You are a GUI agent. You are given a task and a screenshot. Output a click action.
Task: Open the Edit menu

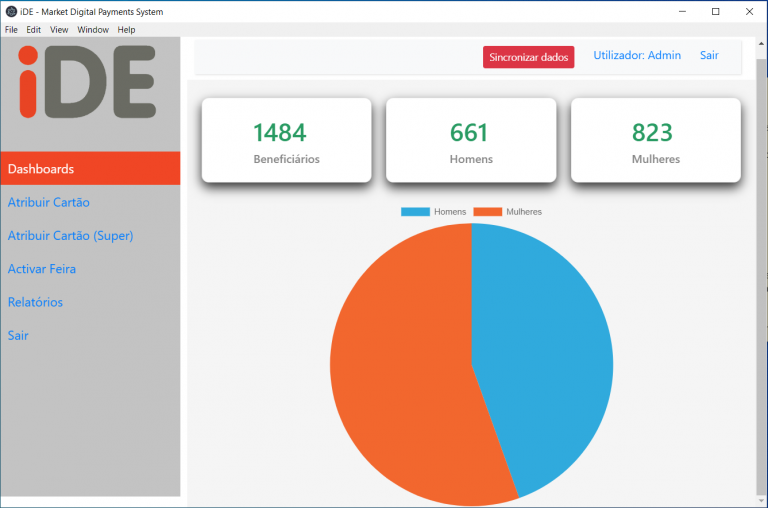tap(34, 30)
